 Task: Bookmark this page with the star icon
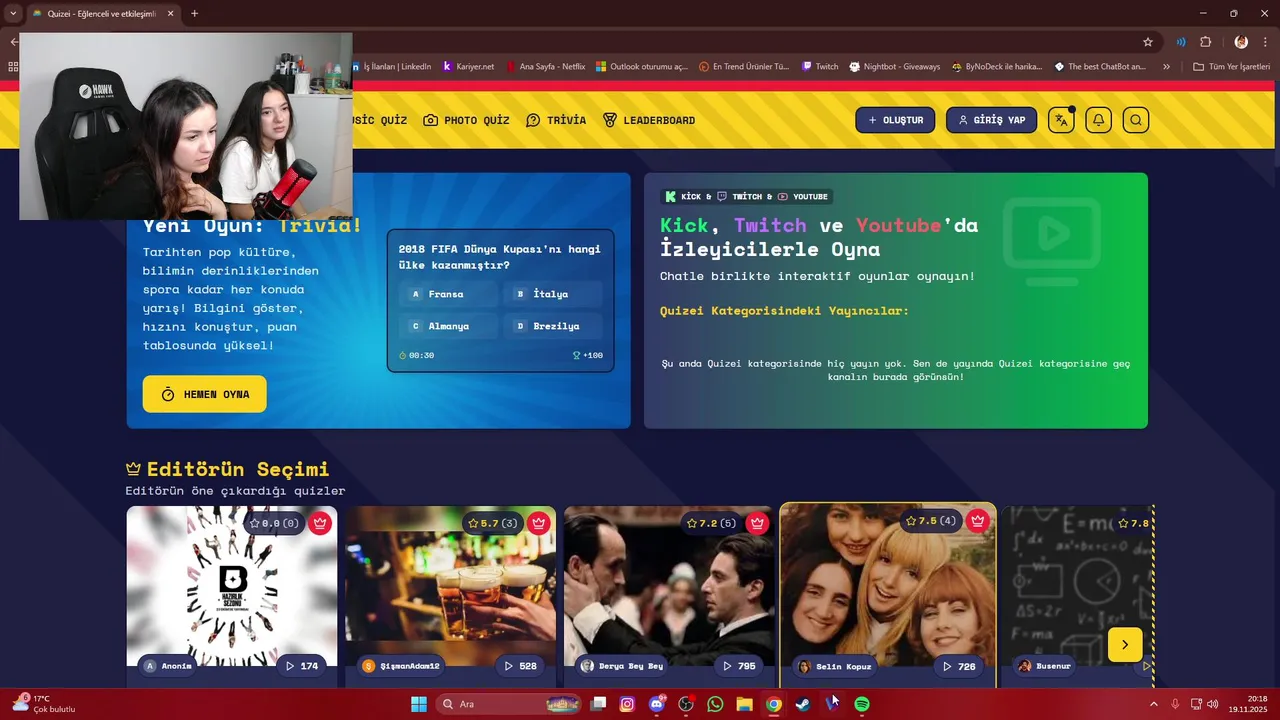click(1148, 42)
